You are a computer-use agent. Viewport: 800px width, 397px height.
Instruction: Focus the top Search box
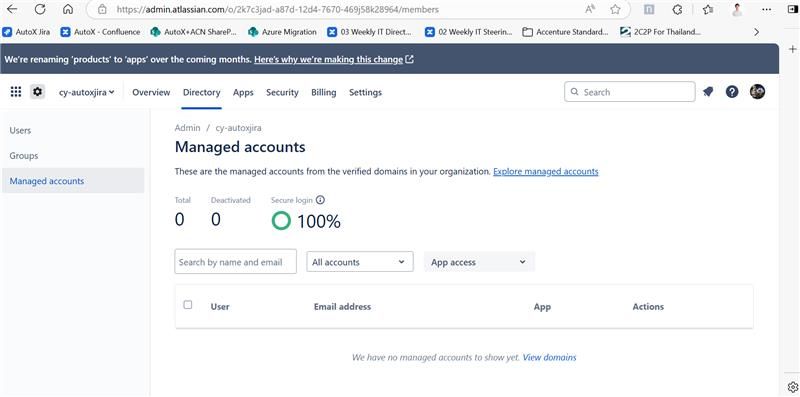pyautogui.click(x=630, y=92)
